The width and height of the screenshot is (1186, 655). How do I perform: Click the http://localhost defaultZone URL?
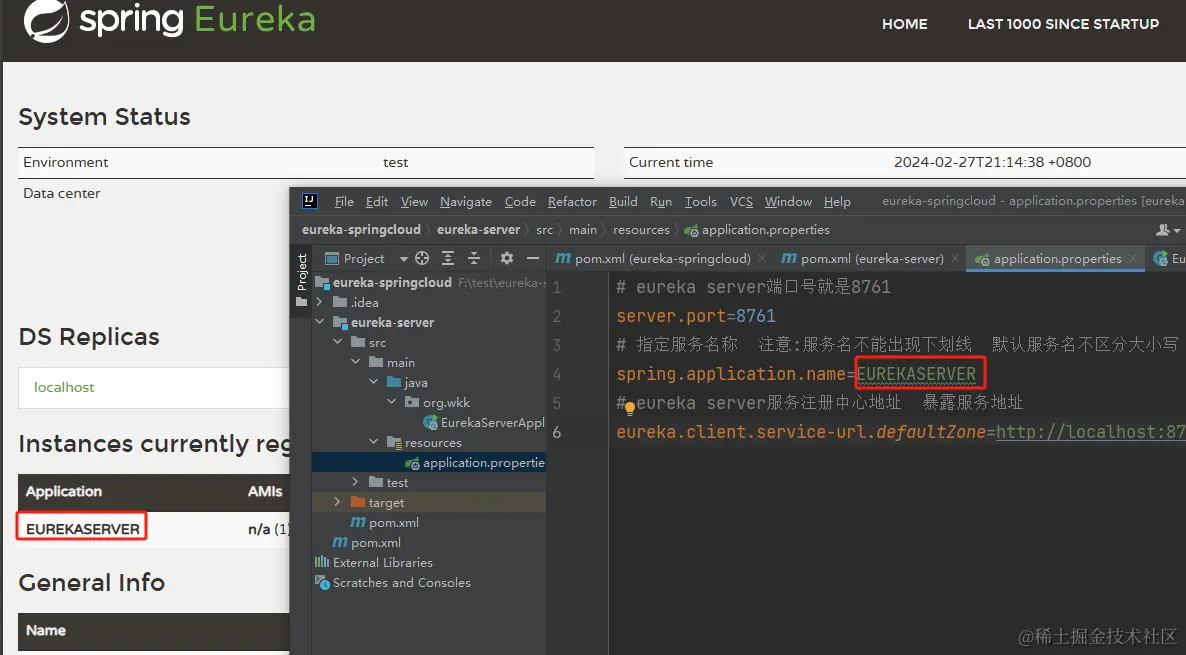(x=1091, y=432)
